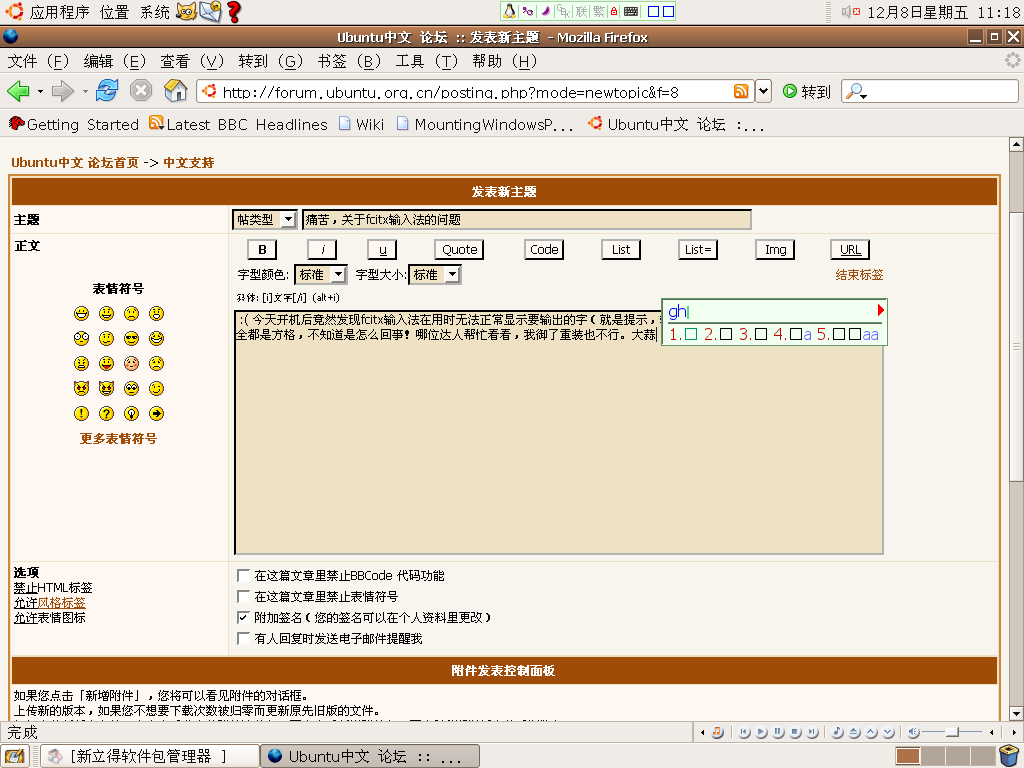This screenshot has height=768, width=1024.
Task: Insert the question mark emoticon
Action: (106, 413)
